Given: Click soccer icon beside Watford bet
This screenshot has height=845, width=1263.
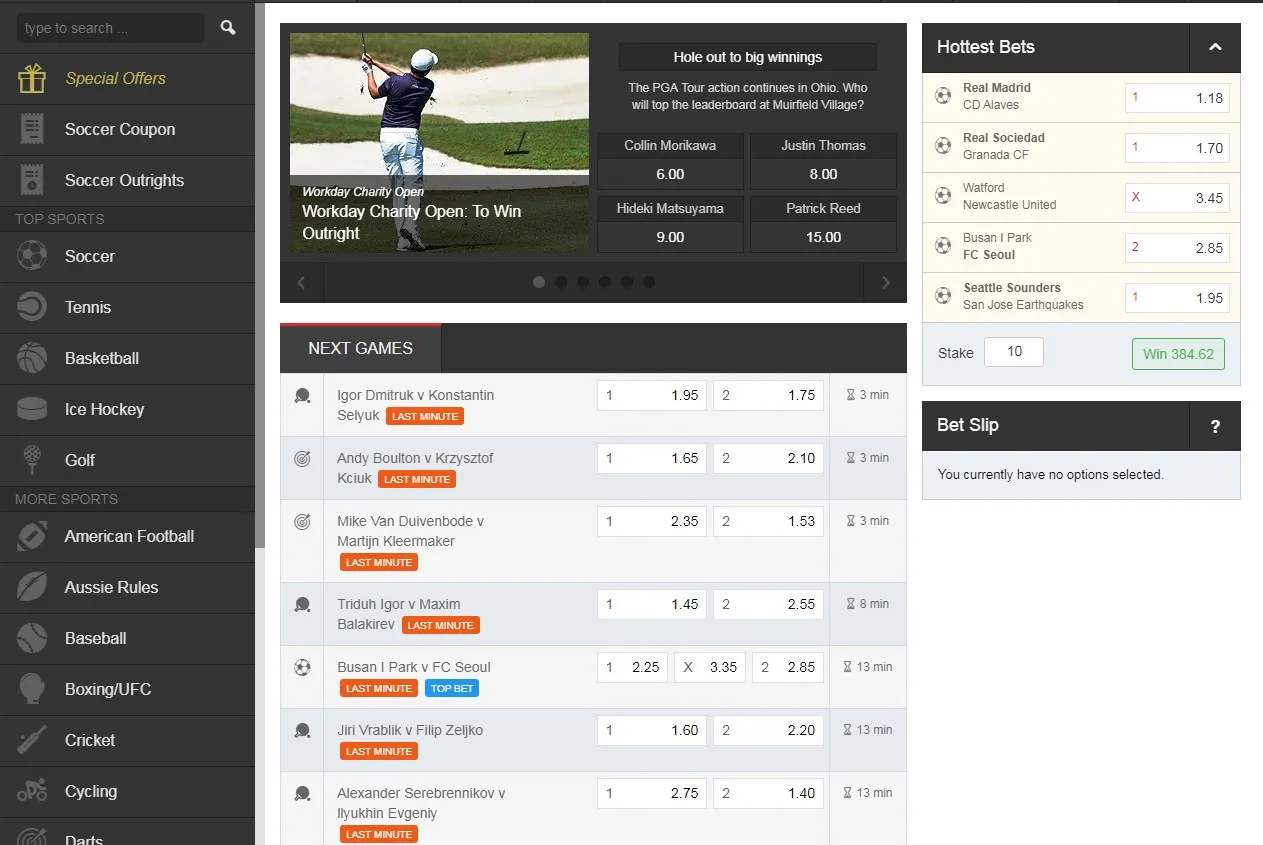Looking at the screenshot, I should pyautogui.click(x=943, y=196).
